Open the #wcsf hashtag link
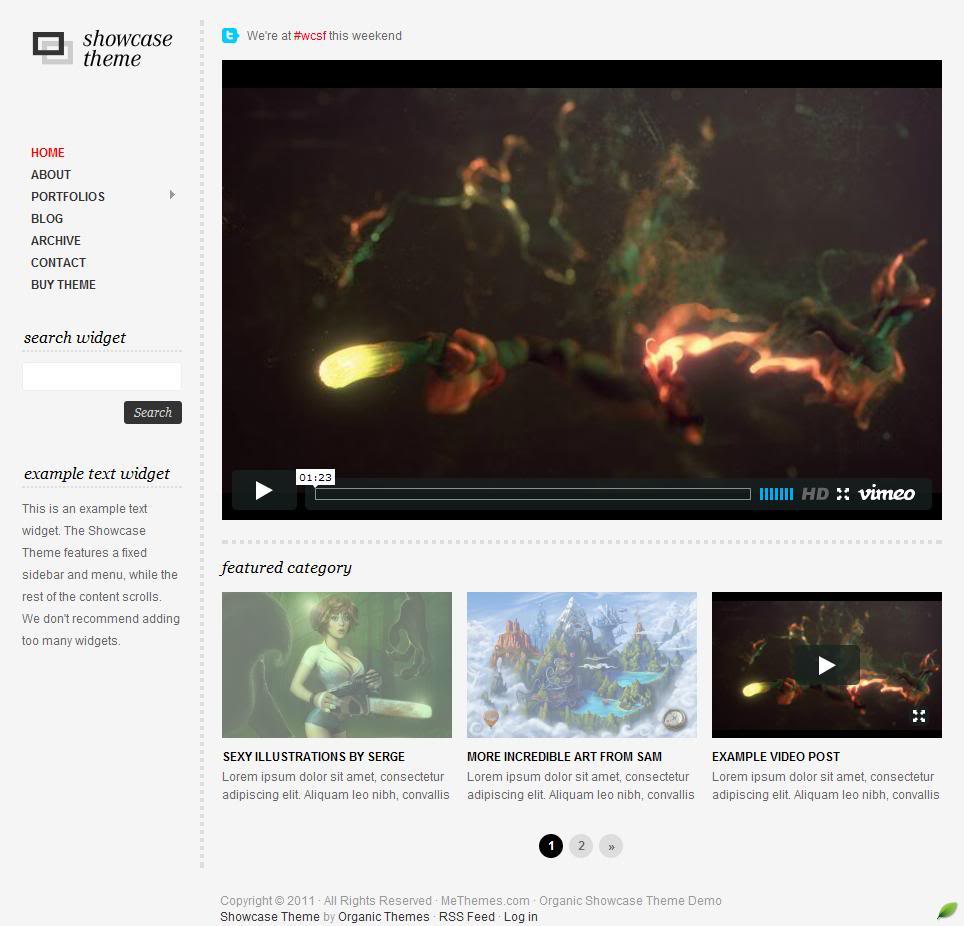Image resolution: width=964 pixels, height=926 pixels. click(x=310, y=36)
